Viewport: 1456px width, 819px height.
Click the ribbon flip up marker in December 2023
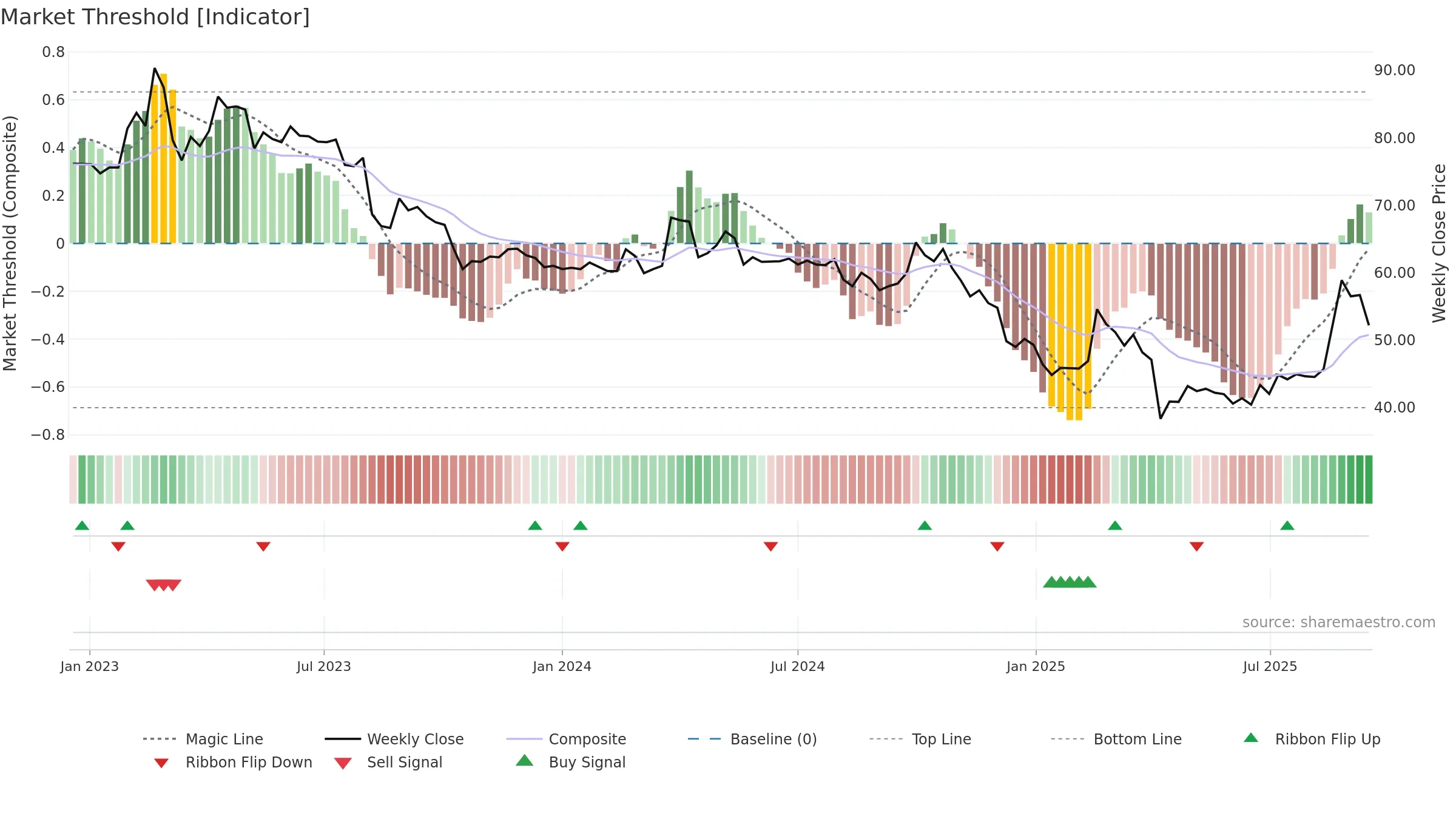[535, 525]
